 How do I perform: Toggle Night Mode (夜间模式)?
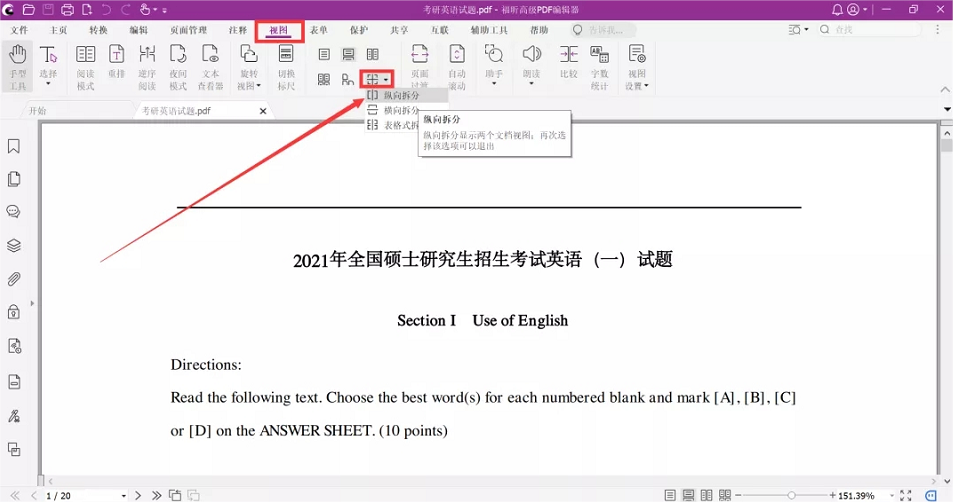coord(177,66)
